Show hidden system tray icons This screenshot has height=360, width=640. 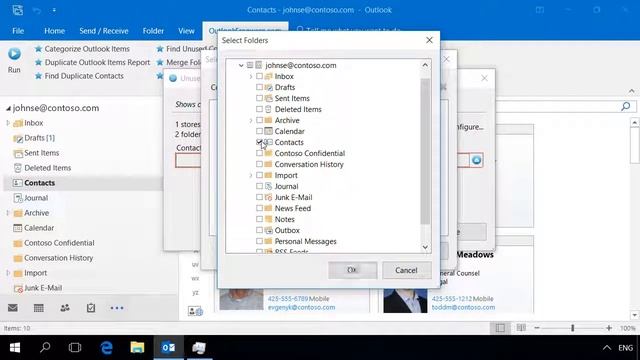(607, 348)
